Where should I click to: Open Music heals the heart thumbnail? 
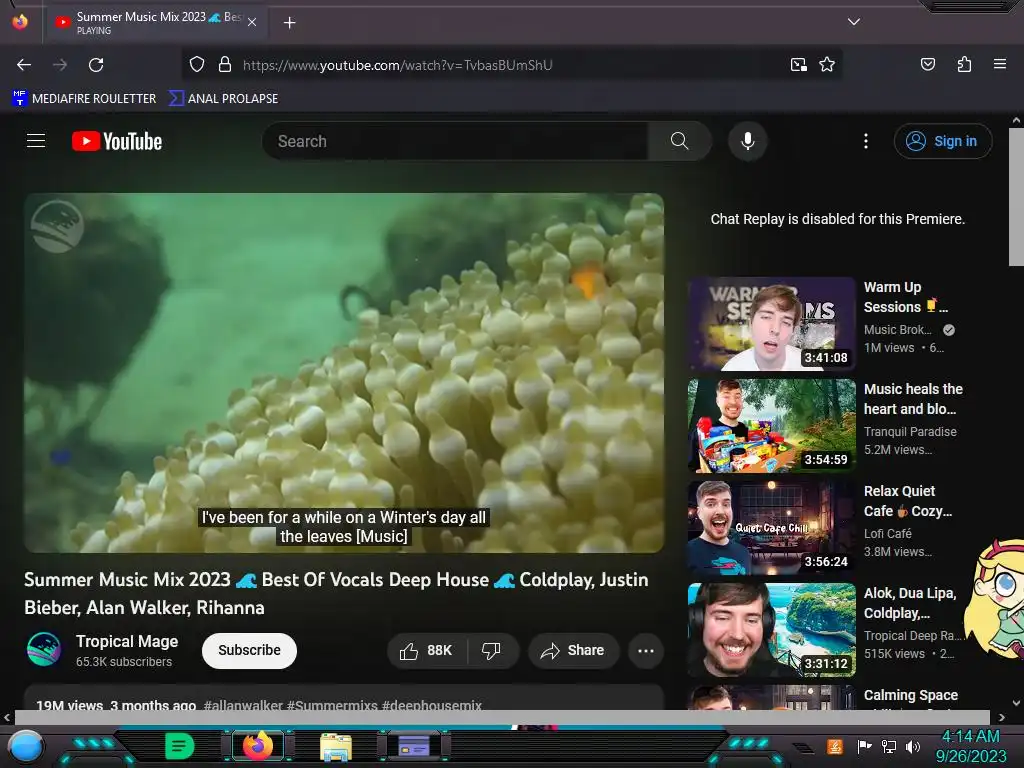(x=771, y=425)
